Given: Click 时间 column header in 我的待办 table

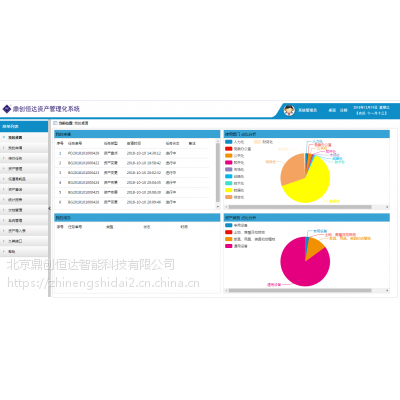Looking at the screenshot, I should pyautogui.click(x=184, y=227).
